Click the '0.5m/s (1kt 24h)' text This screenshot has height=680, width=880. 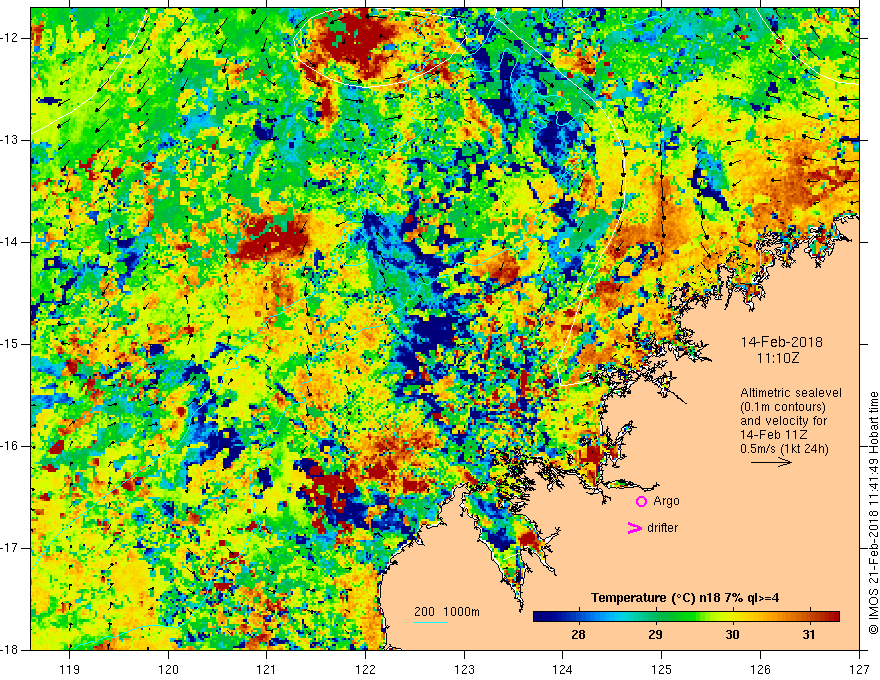pyautogui.click(x=784, y=449)
